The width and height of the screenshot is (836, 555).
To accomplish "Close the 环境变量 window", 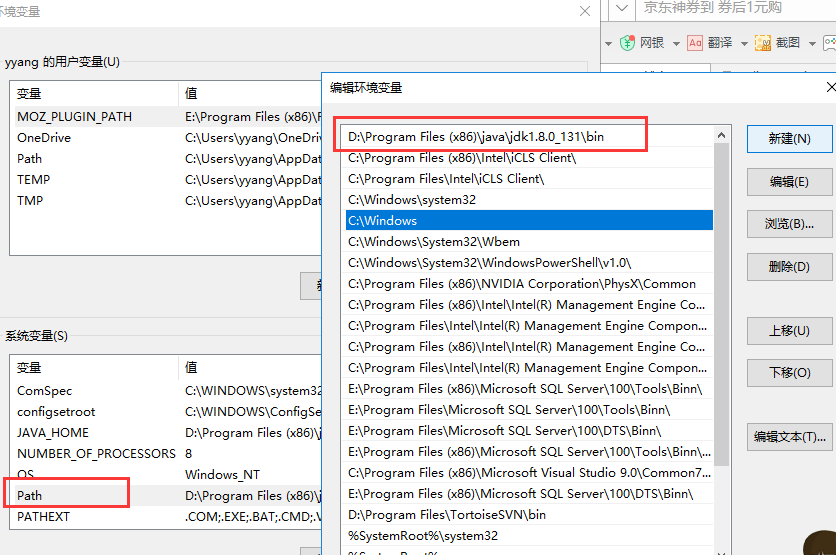I will click(x=585, y=11).
